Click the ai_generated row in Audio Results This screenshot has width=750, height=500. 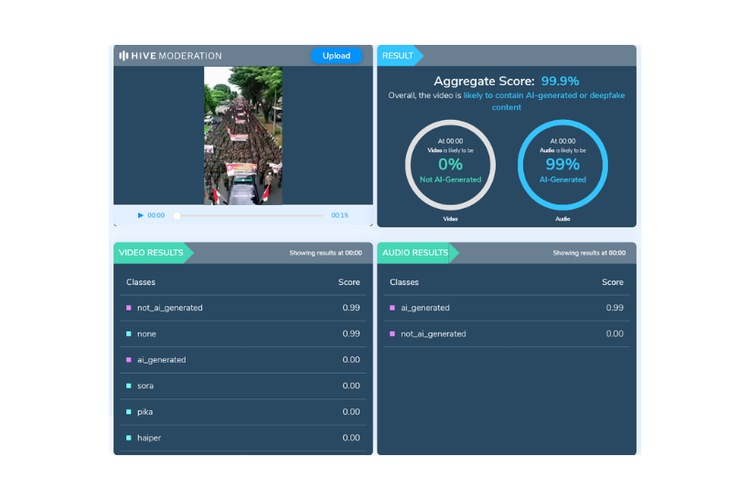(507, 308)
